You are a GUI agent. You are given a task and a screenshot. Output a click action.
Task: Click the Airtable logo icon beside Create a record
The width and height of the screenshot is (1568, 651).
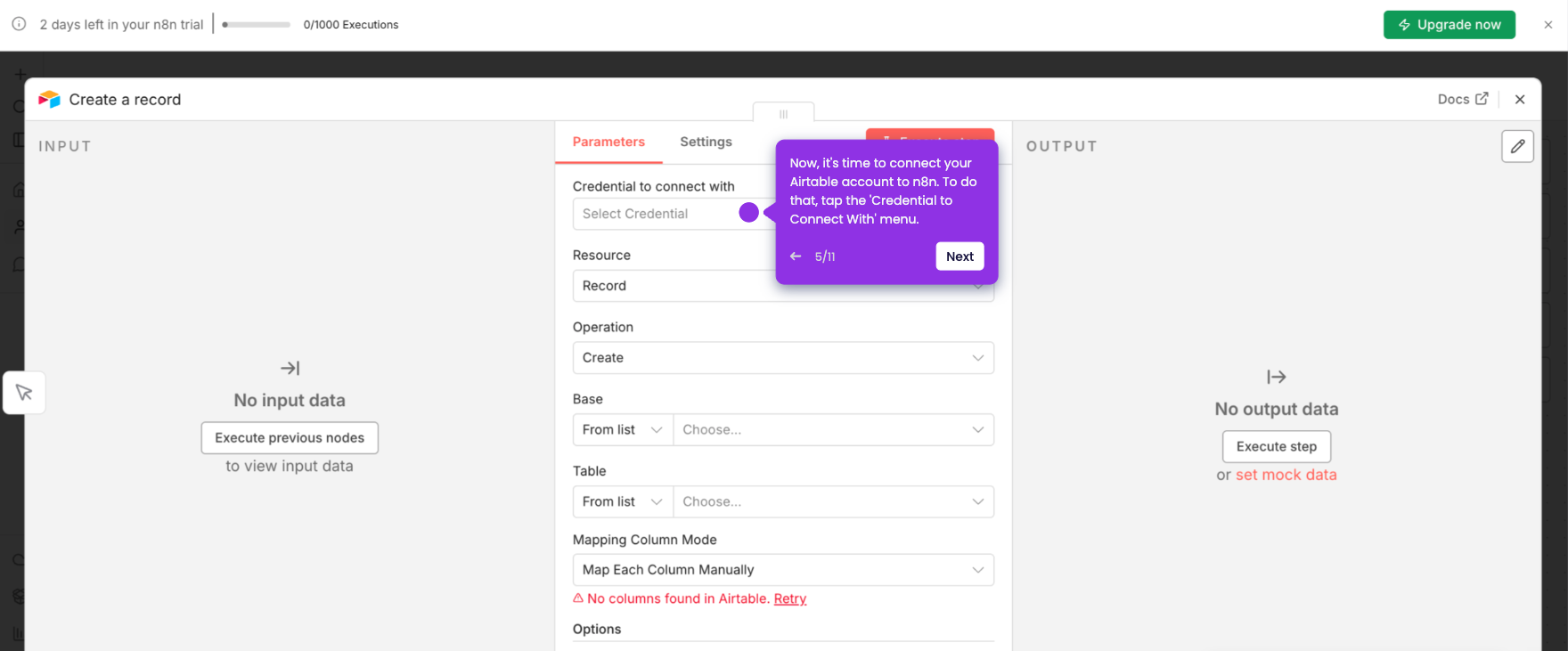click(x=49, y=100)
